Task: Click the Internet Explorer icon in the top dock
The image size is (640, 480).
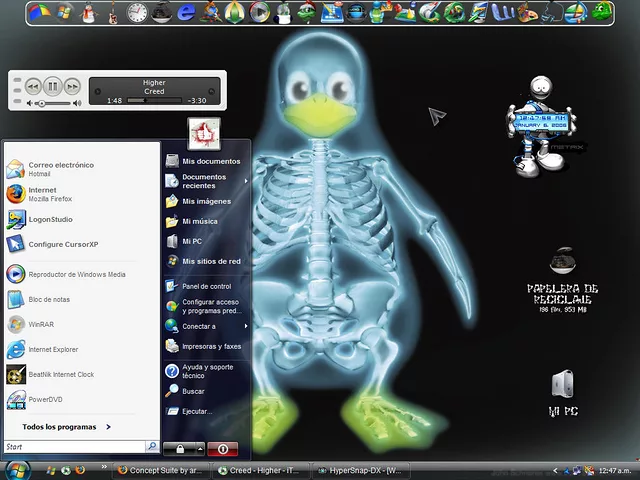Action: tap(185, 13)
